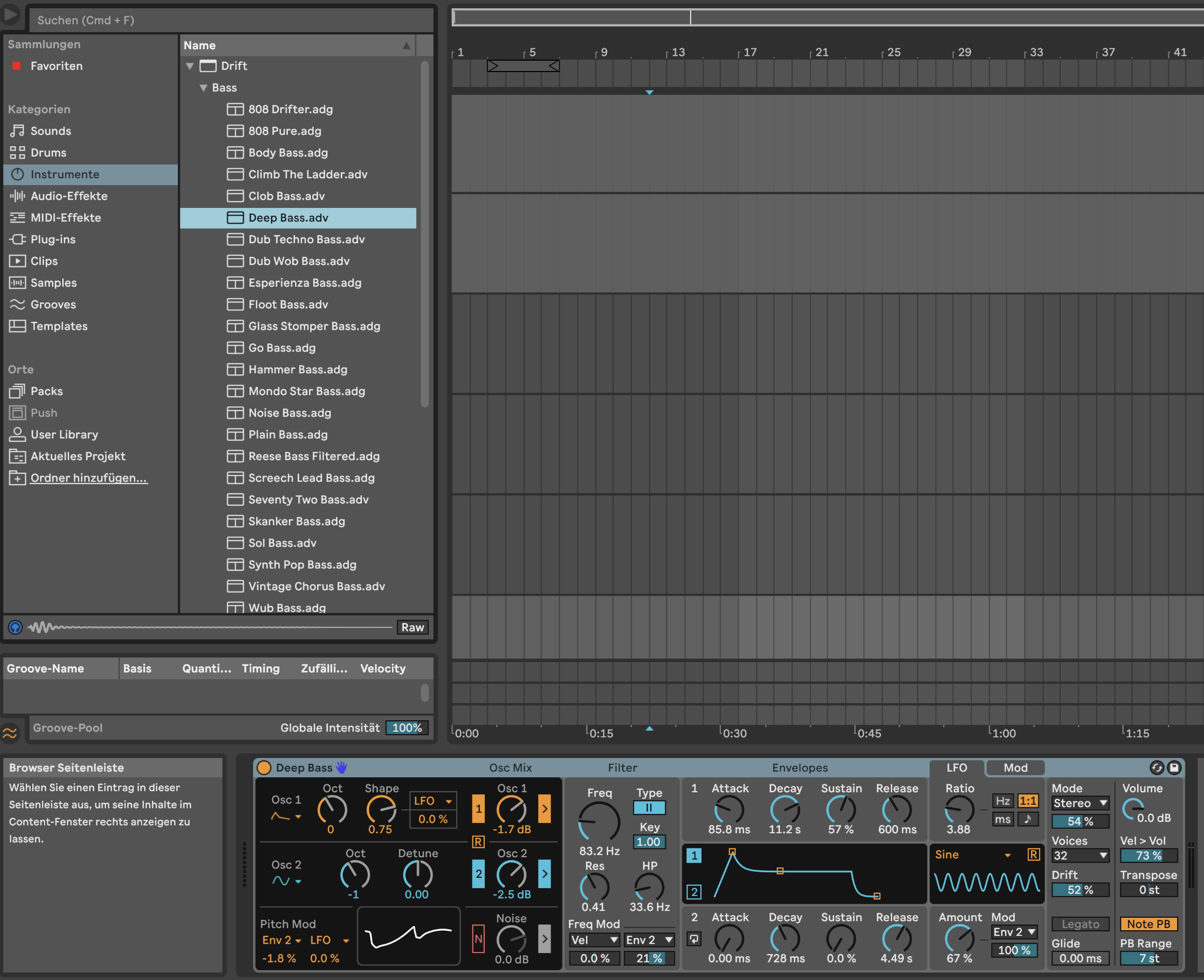Click the Osc 1 orange filter routing arrow
This screenshot has width=1204, height=980.
(x=545, y=809)
